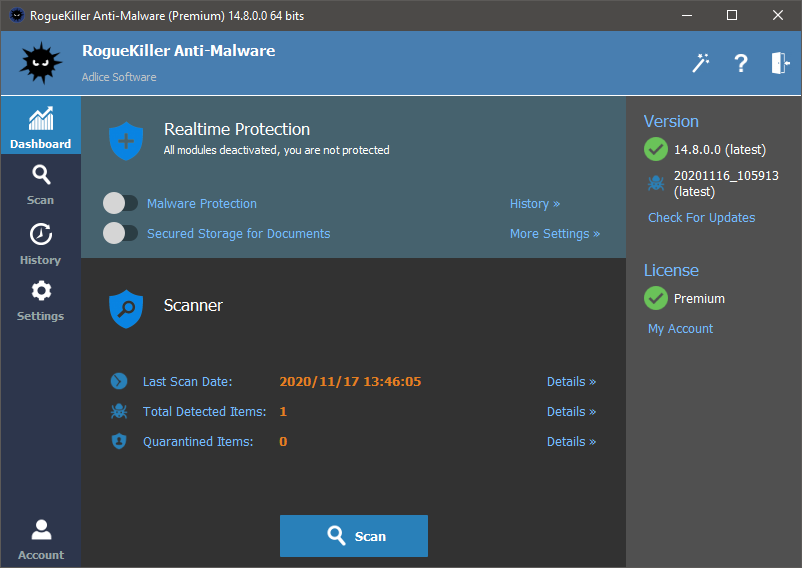
Task: Click the Realtime Protection shield icon
Action: (x=126, y=140)
